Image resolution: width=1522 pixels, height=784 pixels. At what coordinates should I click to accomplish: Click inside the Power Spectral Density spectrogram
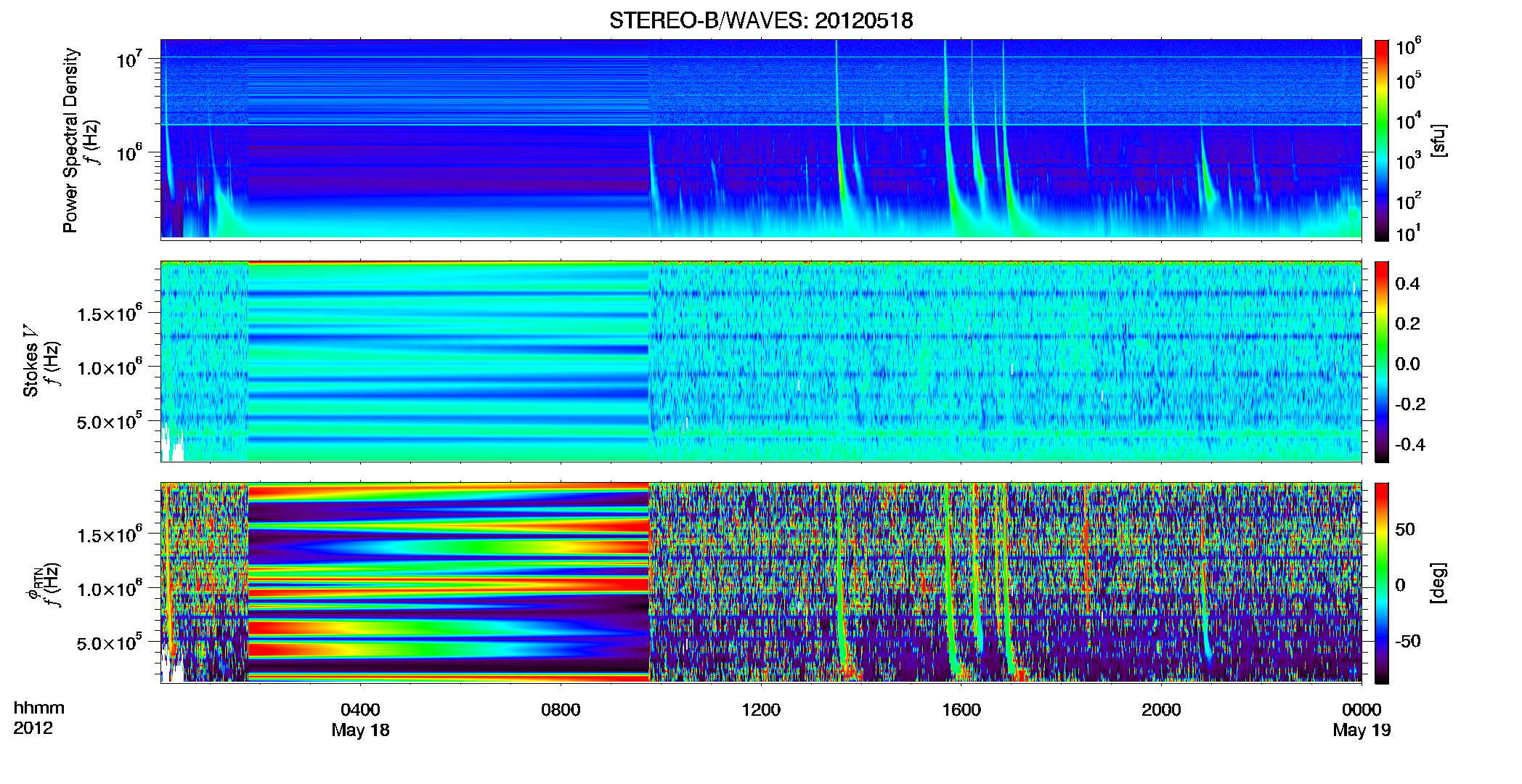tap(761, 139)
